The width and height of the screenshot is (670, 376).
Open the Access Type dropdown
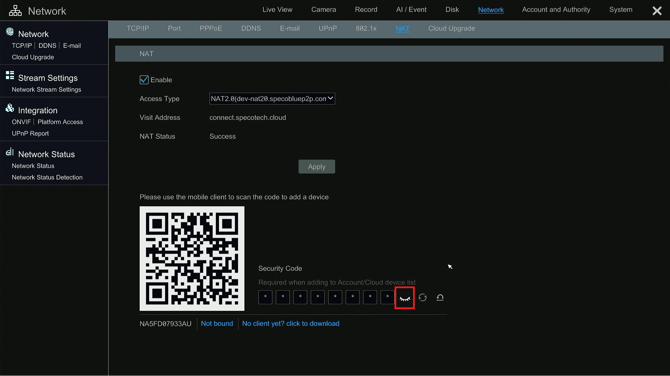pos(272,99)
